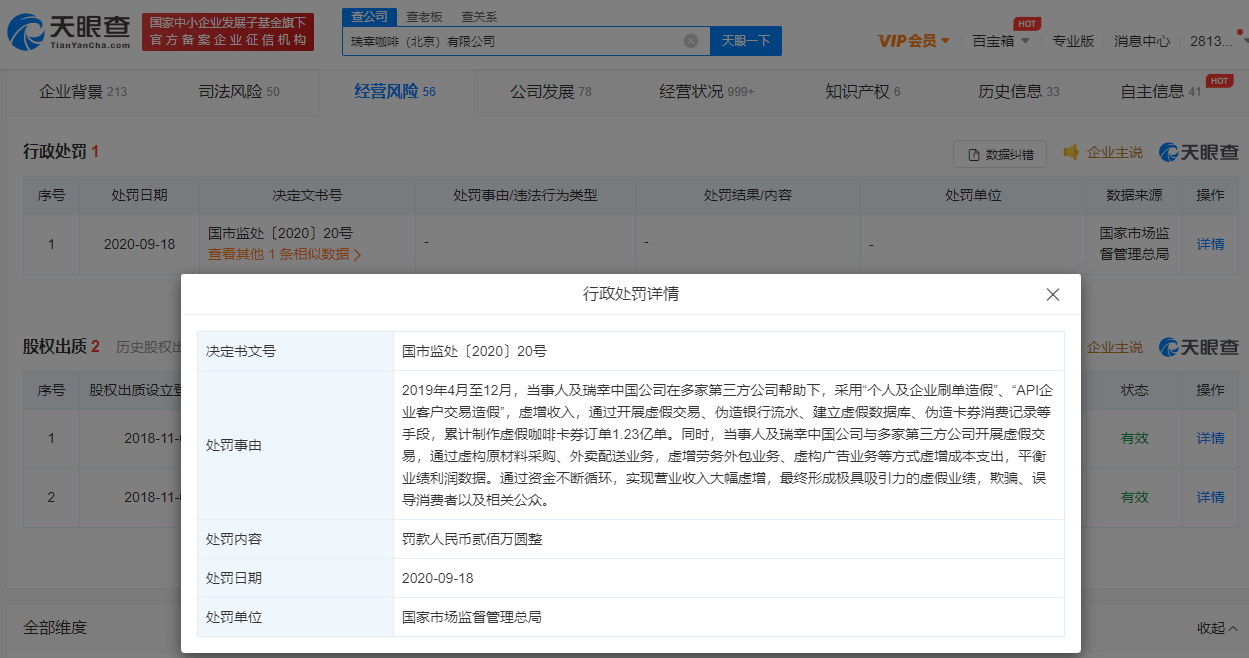Viewport: 1249px width, 658px height.
Task: Switch to 查关系 search tab
Action: [x=479, y=16]
